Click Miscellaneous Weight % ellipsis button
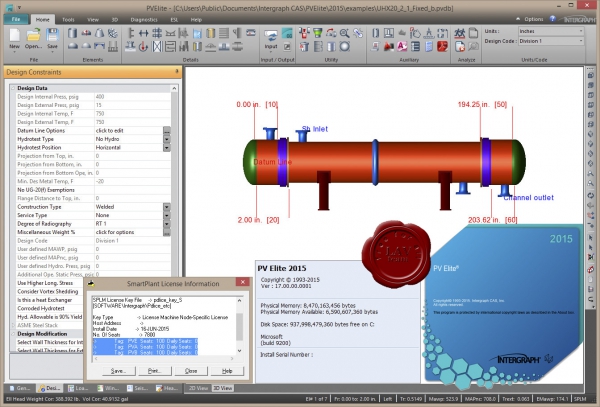The width and height of the screenshot is (600, 407). (x=167, y=232)
